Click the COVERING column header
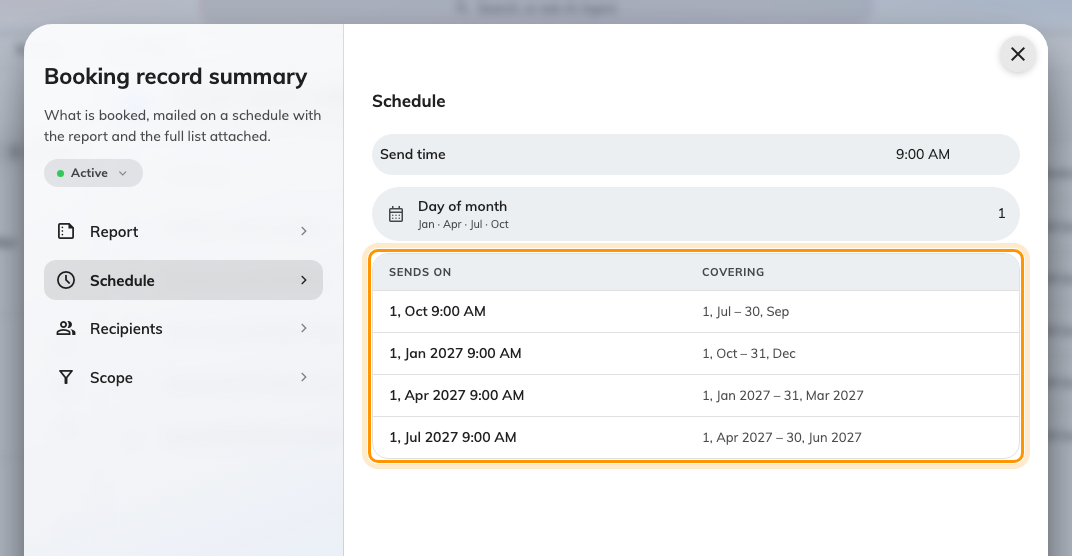The width and height of the screenshot is (1072, 556). tap(733, 272)
